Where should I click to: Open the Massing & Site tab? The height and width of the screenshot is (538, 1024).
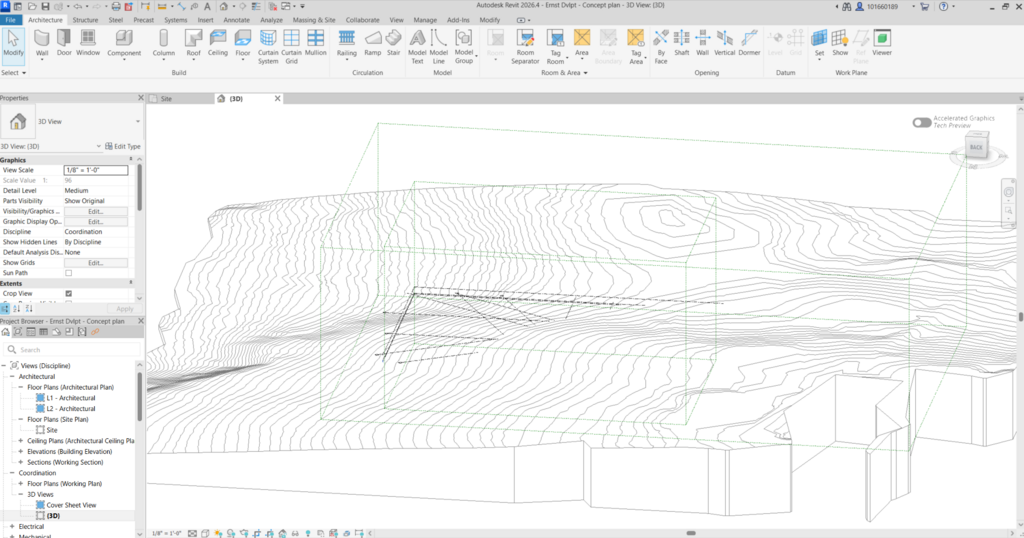click(314, 20)
